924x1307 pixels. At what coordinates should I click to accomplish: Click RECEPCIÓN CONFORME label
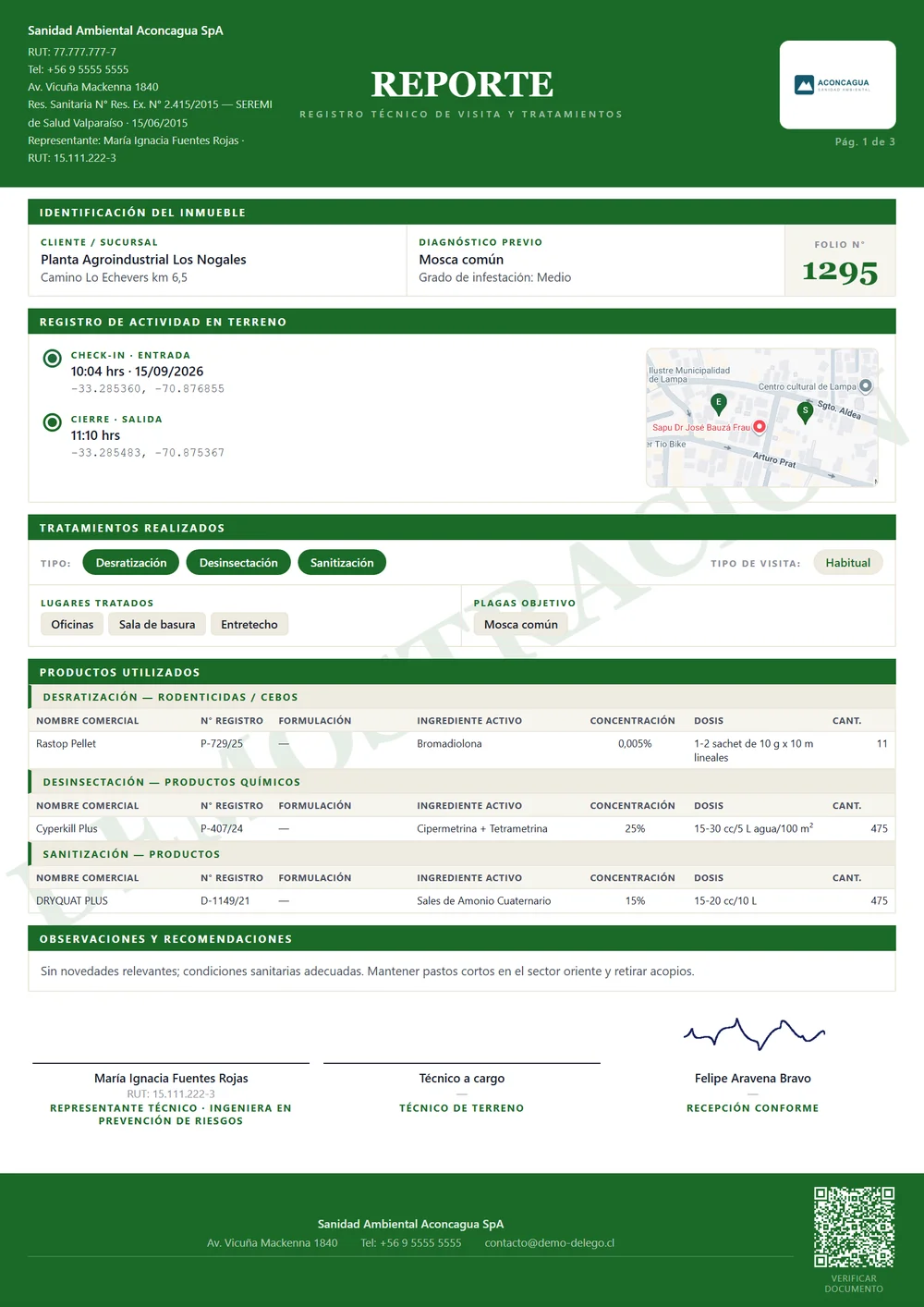point(753,1108)
